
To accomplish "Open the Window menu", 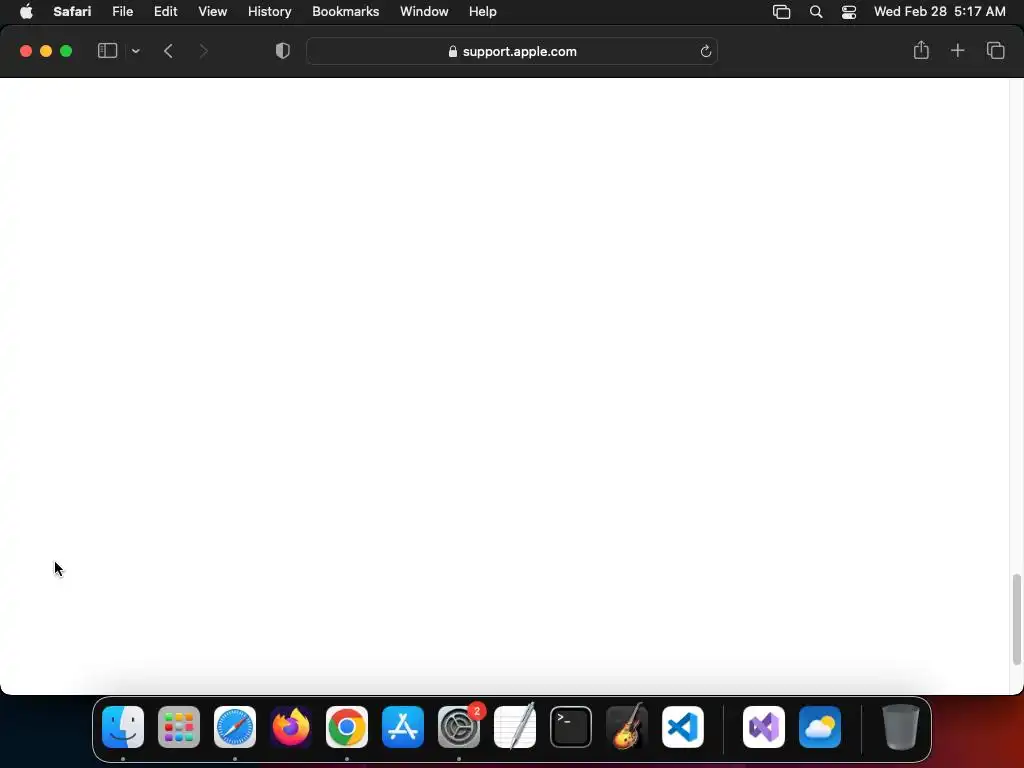I will [x=424, y=11].
